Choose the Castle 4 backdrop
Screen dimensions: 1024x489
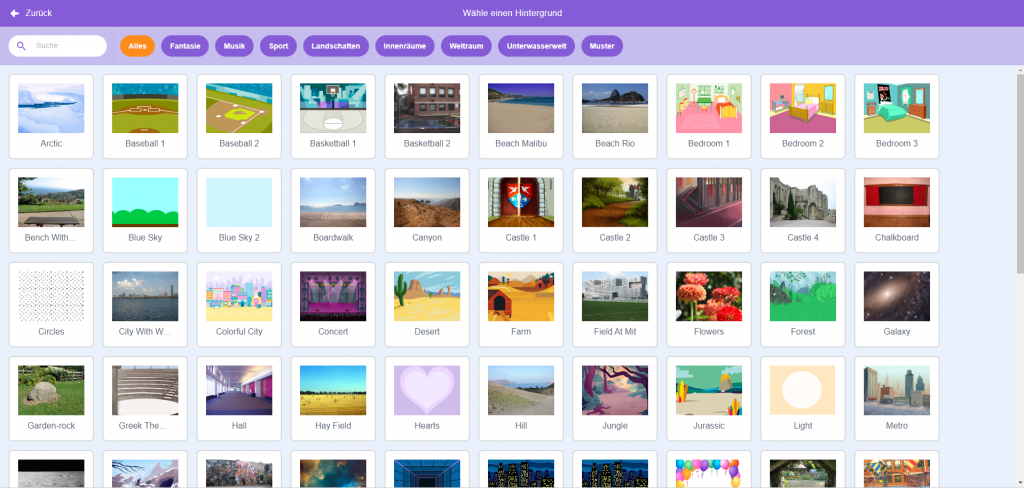tap(803, 210)
